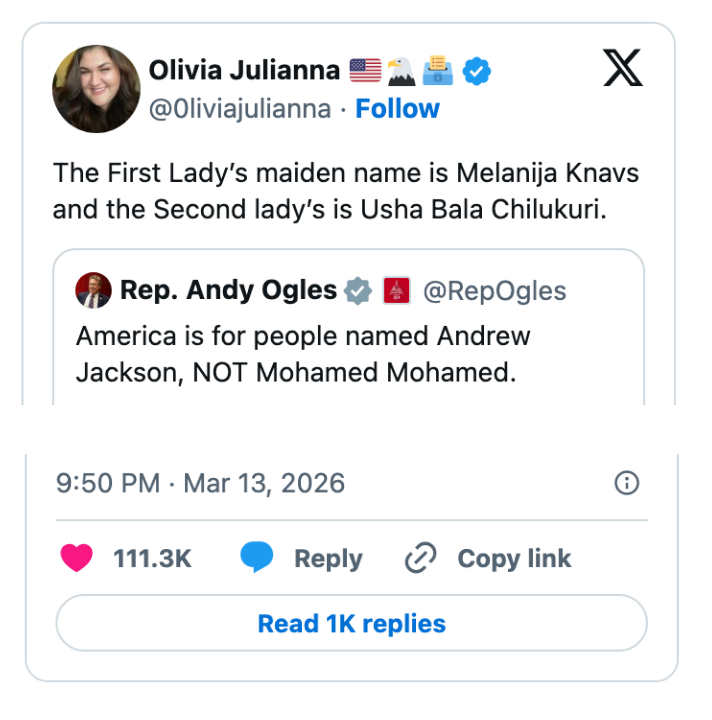Click the 9:50 PM · Mar 13, 2026 timestamp
Viewport: 712px width, 720px height.
(x=200, y=484)
